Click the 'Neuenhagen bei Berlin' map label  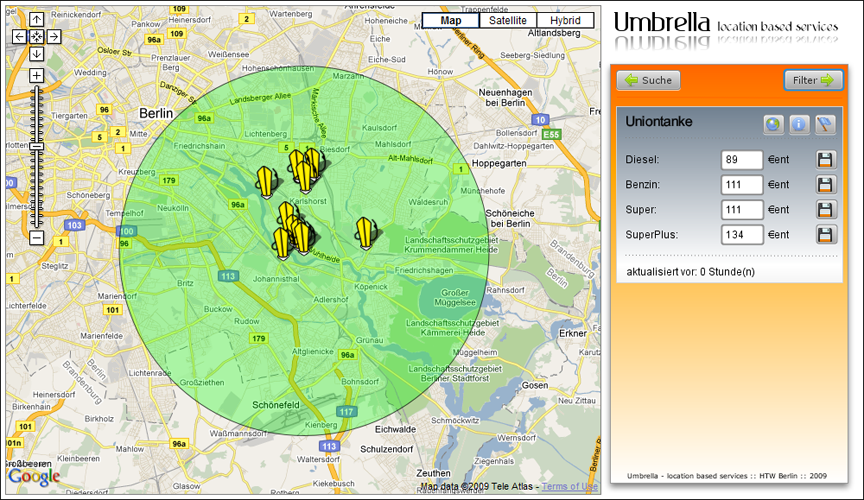click(x=505, y=98)
